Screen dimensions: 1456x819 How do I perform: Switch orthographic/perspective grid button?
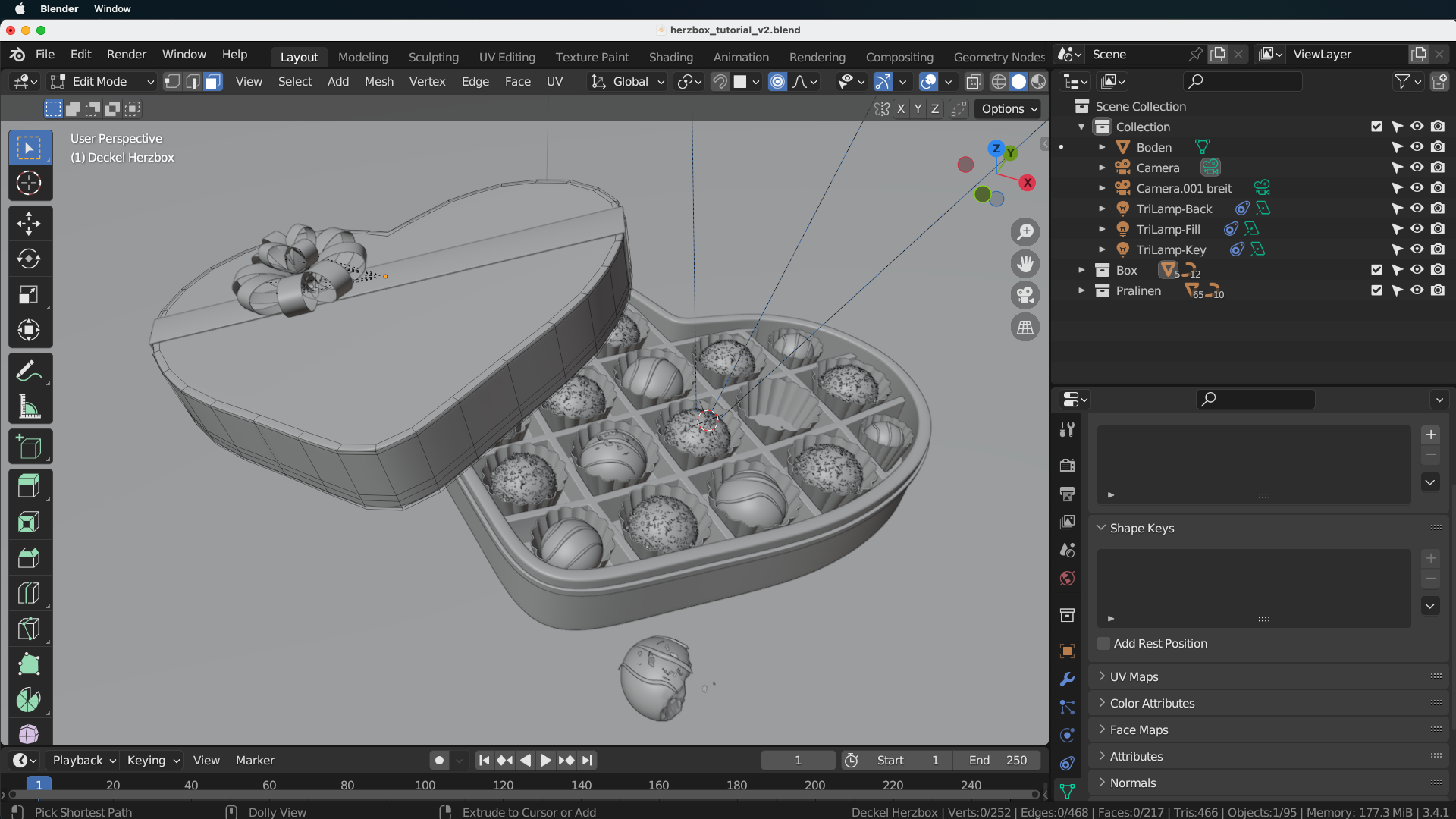[1025, 328]
